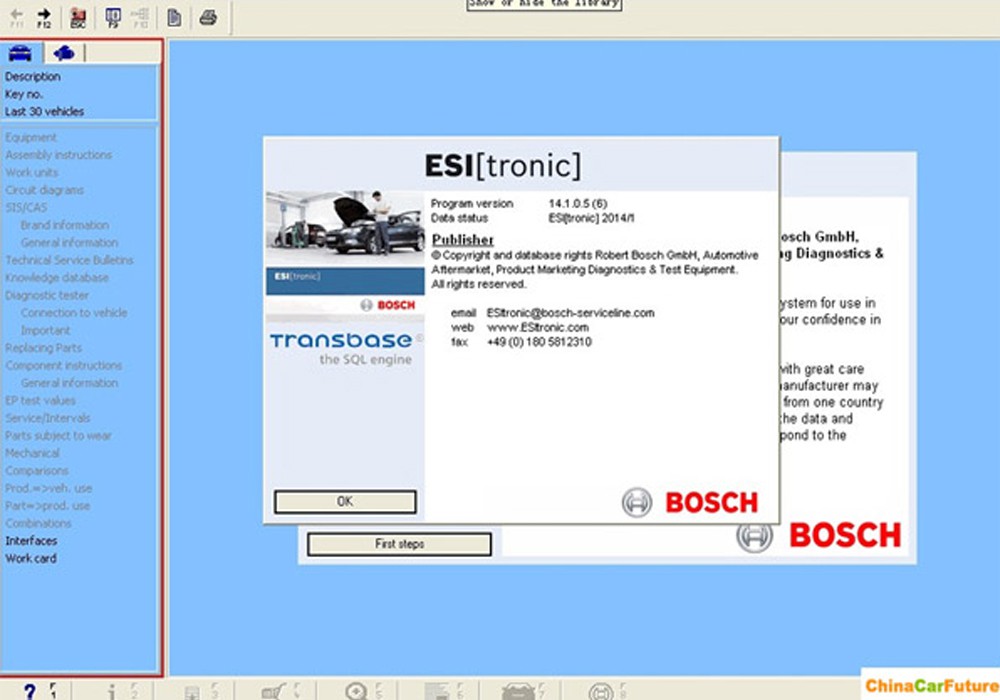Select SIS/CAS entry
Screen dimensions: 1000x700
coord(26,207)
